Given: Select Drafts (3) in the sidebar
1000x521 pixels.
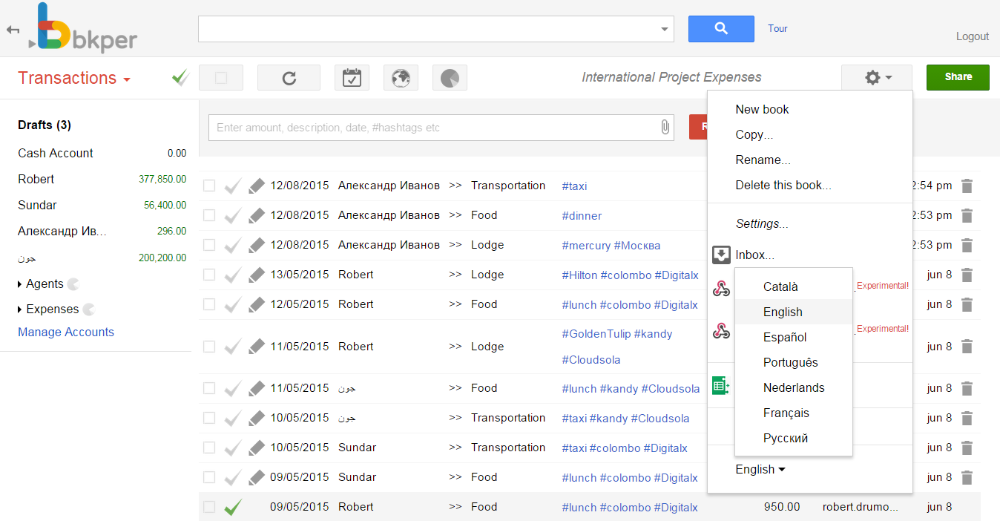Looking at the screenshot, I should click(44, 125).
